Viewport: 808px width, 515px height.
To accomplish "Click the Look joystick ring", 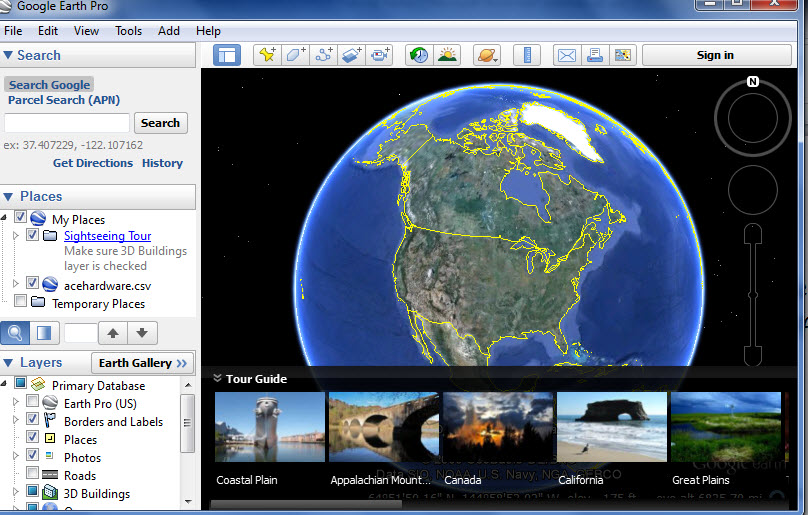I will point(752,118).
